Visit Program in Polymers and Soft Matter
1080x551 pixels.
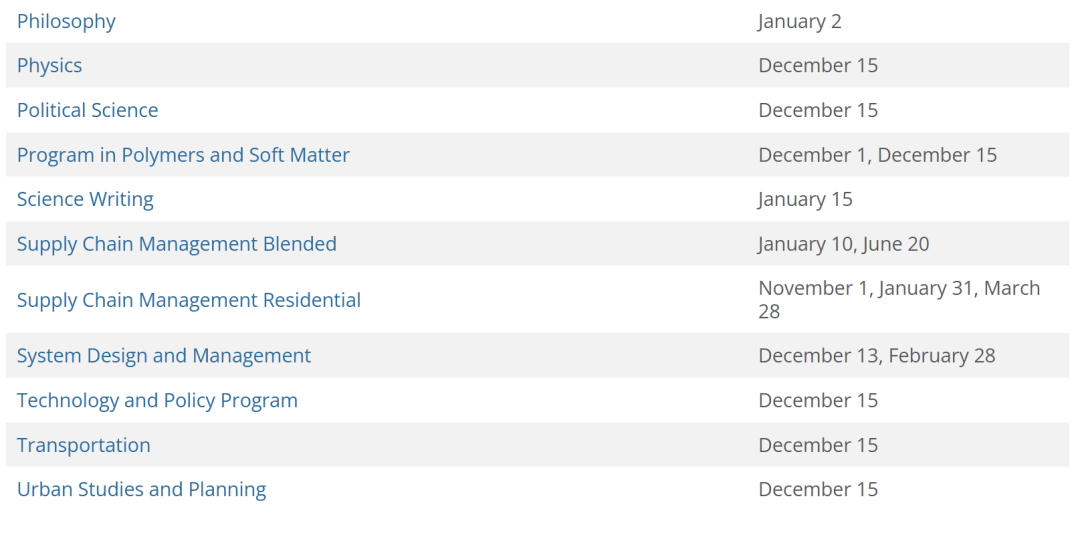(183, 155)
